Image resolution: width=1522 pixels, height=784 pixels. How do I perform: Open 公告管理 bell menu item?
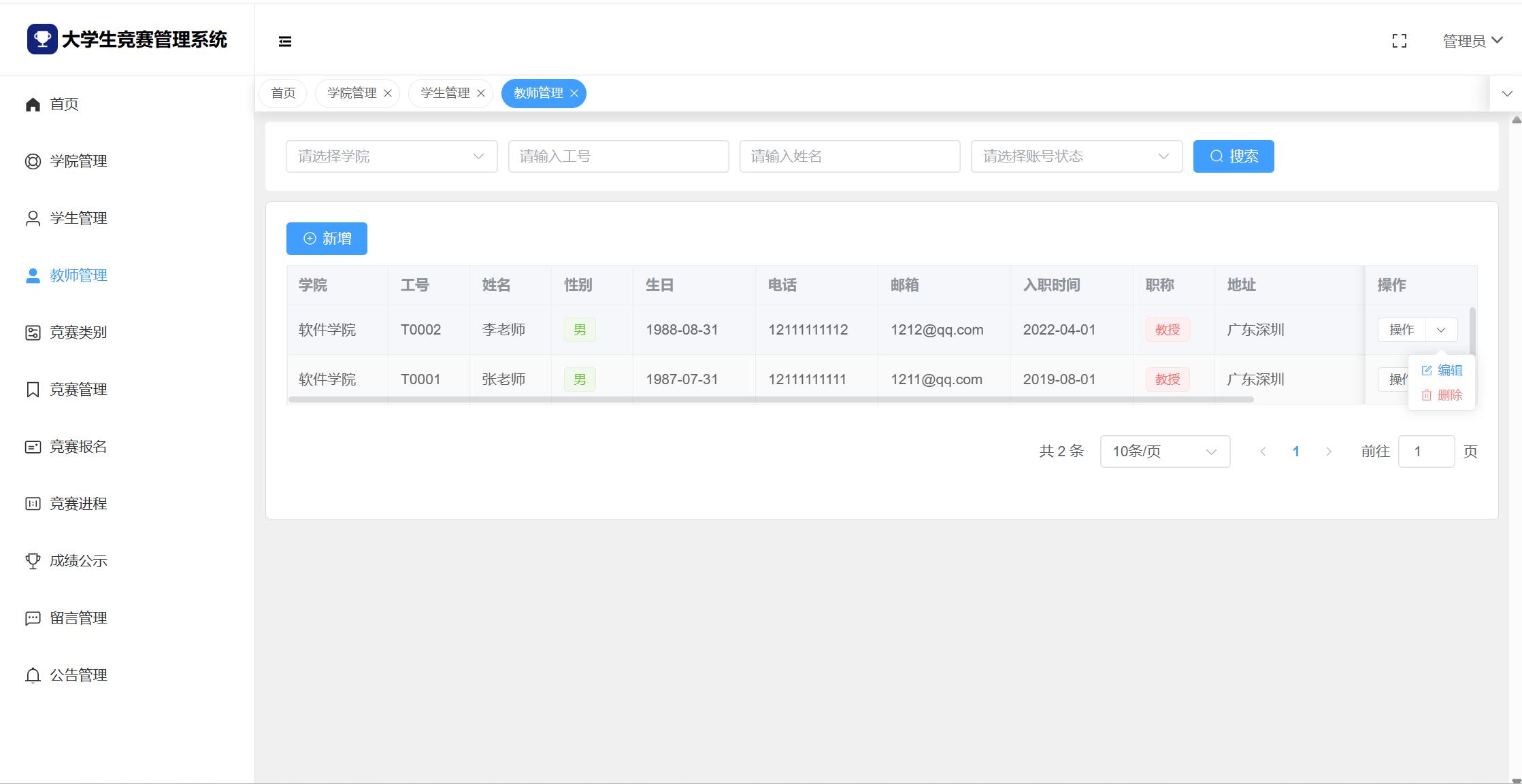click(78, 675)
